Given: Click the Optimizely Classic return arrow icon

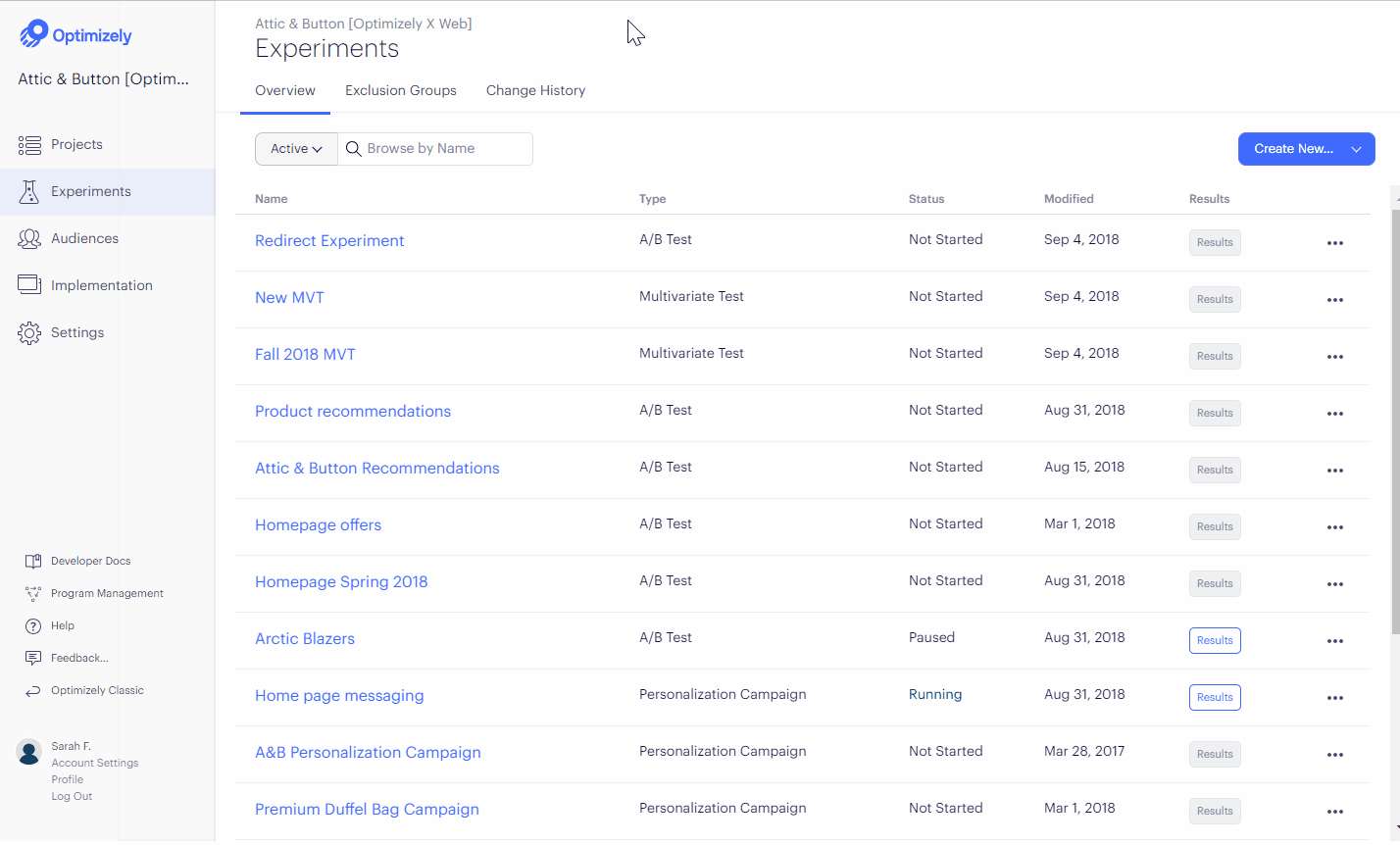Looking at the screenshot, I should coord(33,691).
